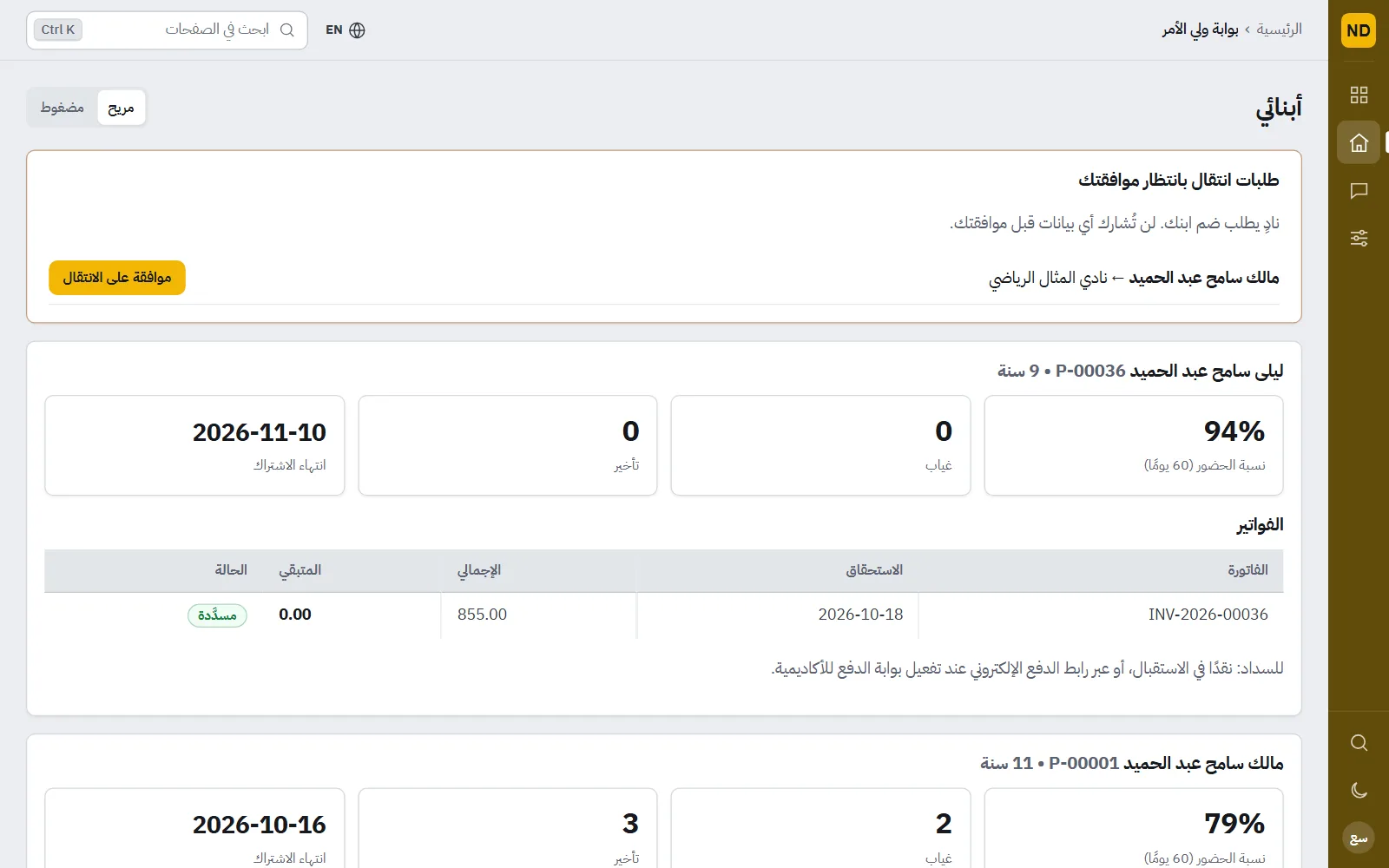This screenshot has height=868, width=1389.
Task: Select the مريح density option
Action: coord(121,108)
